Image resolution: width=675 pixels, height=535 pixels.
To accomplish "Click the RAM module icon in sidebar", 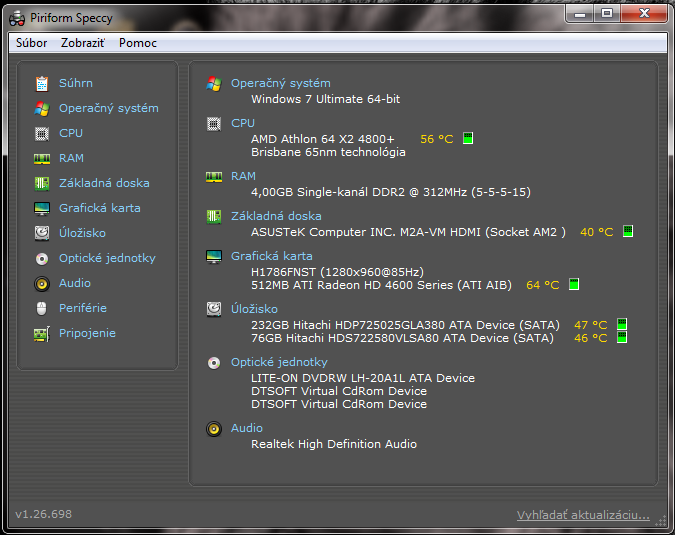I will pos(42,159).
